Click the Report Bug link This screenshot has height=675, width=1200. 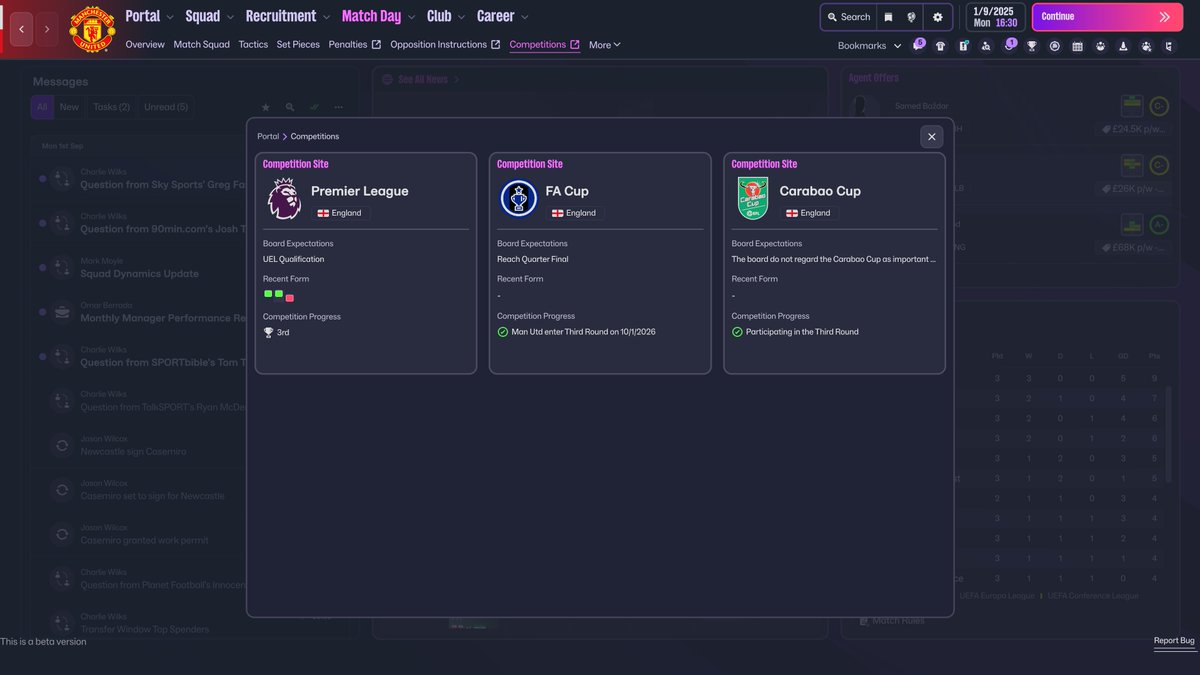1173,641
